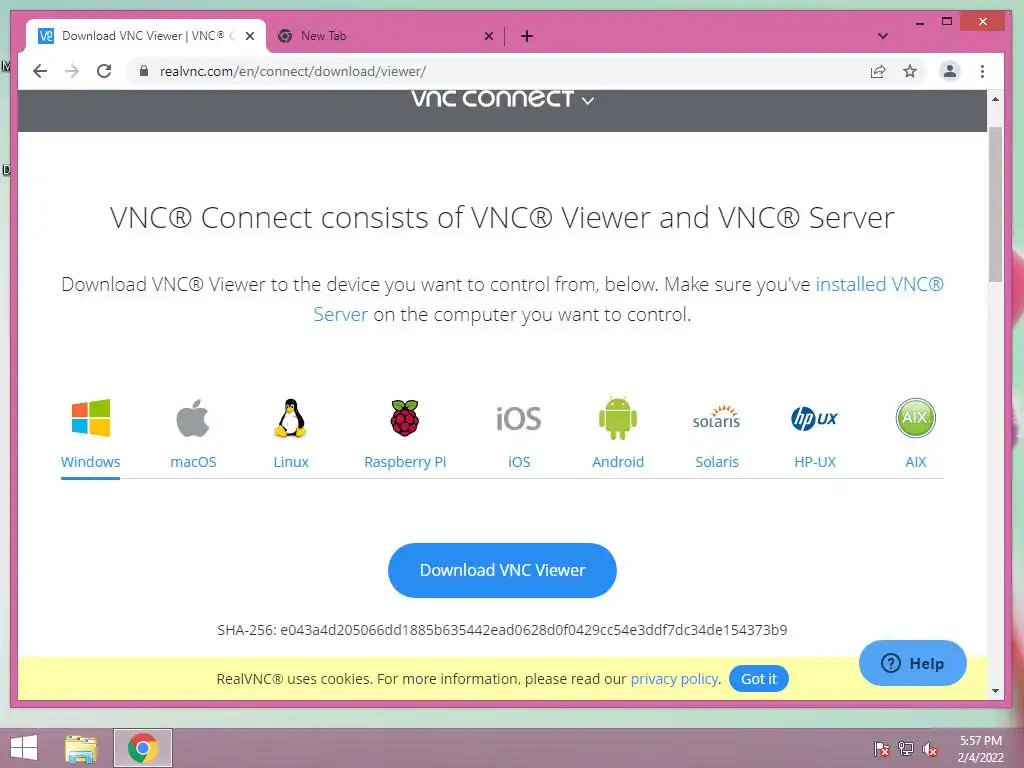Open File Explorer from taskbar

pos(81,748)
